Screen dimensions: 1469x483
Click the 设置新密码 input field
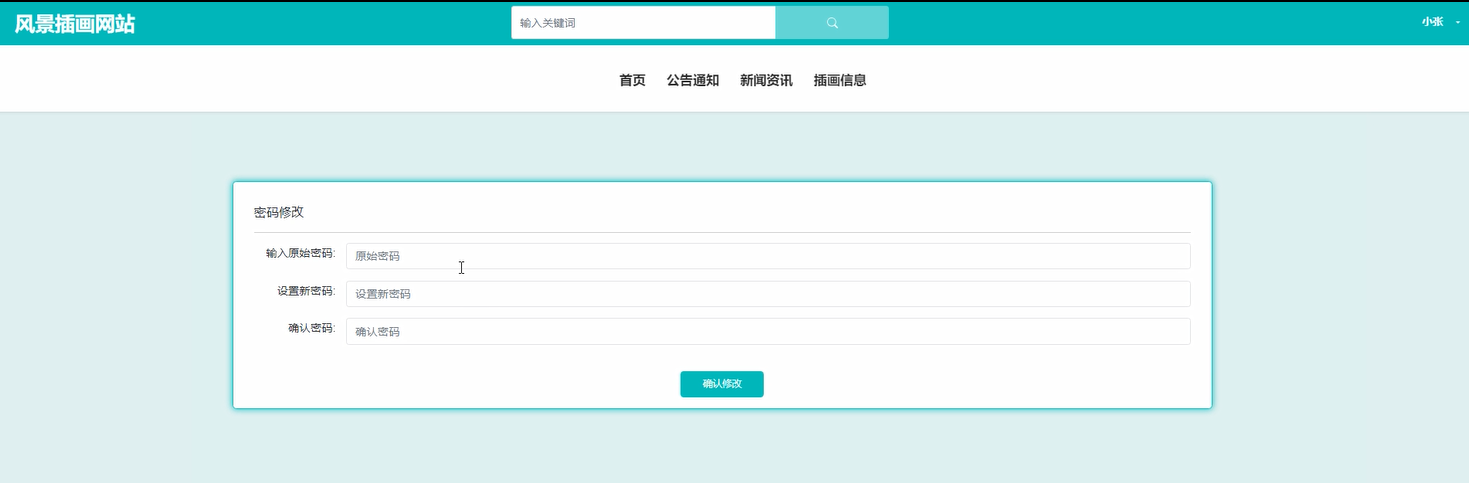[768, 294]
